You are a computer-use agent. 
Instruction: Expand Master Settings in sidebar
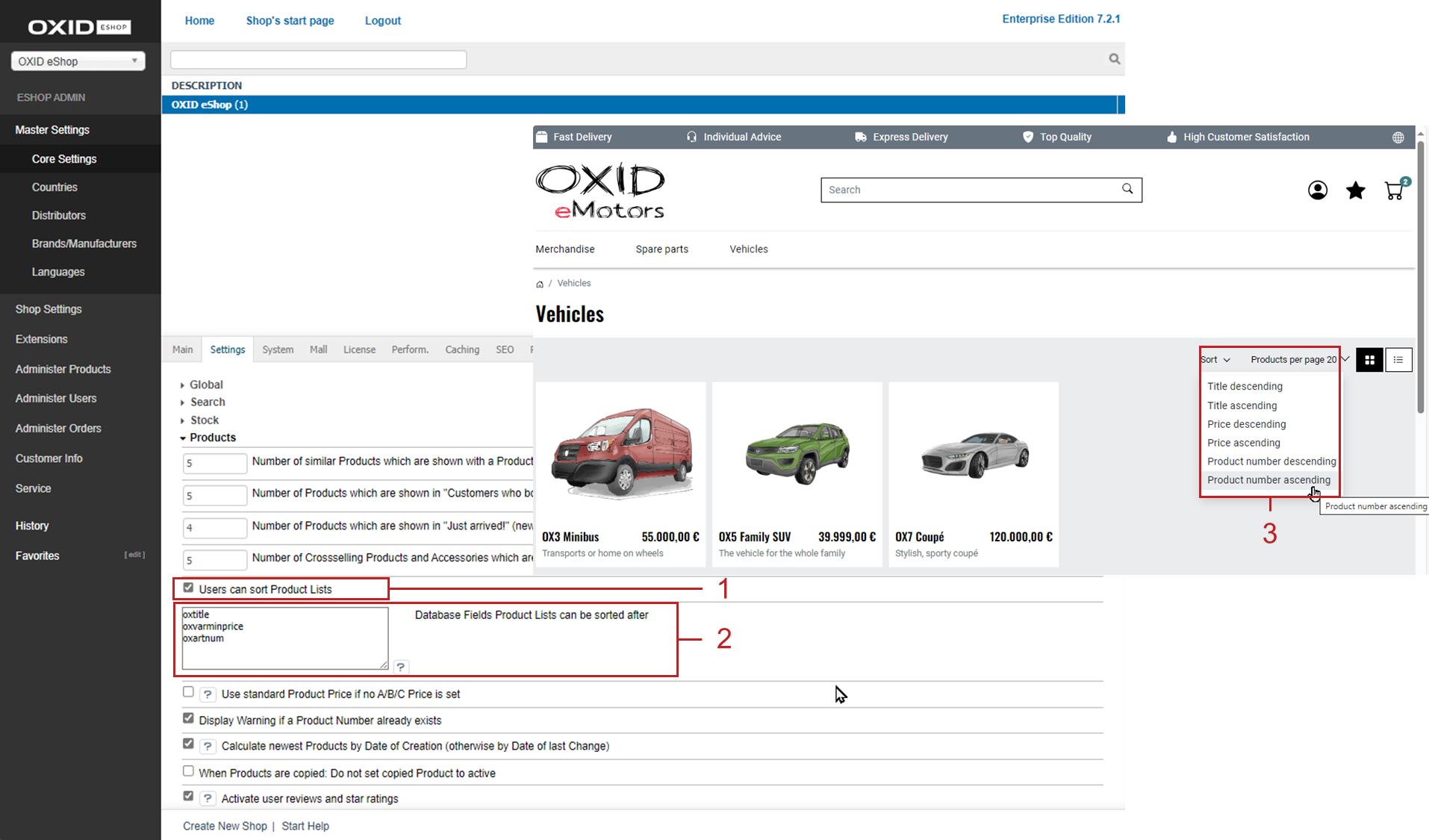(x=52, y=130)
